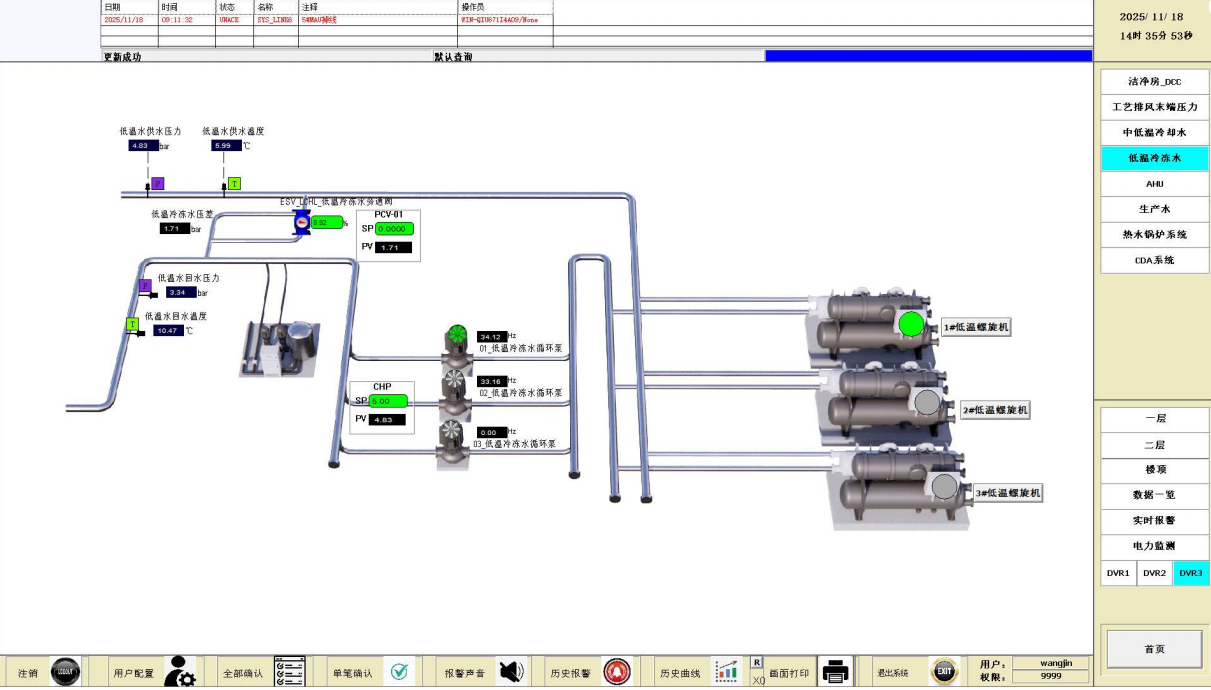Click the 注销 logout icon

(65, 672)
